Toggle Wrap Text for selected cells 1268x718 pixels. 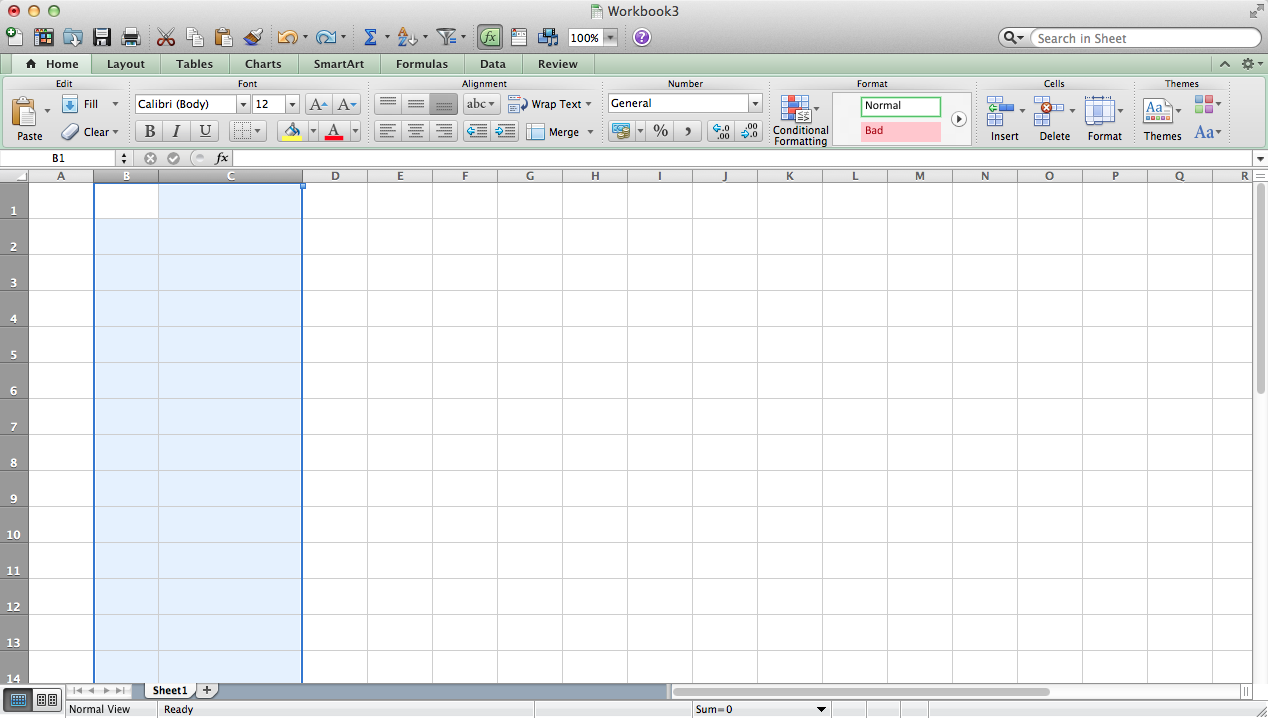tap(550, 104)
